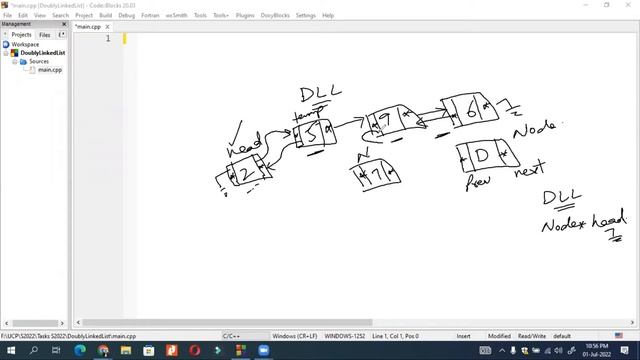
Task: Open the DoxyBlocks menu
Action: [275, 15]
